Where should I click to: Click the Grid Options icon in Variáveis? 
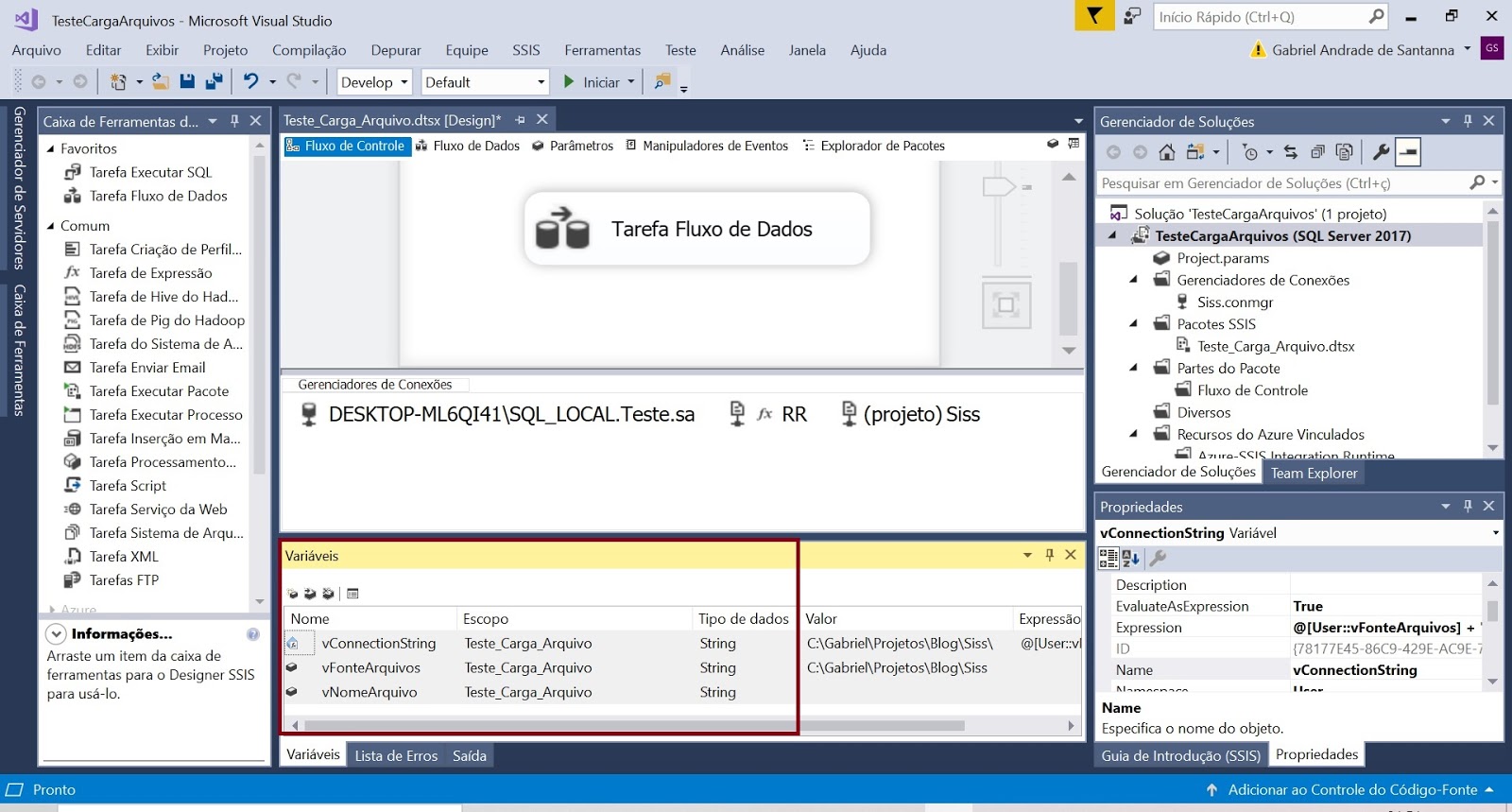click(352, 594)
